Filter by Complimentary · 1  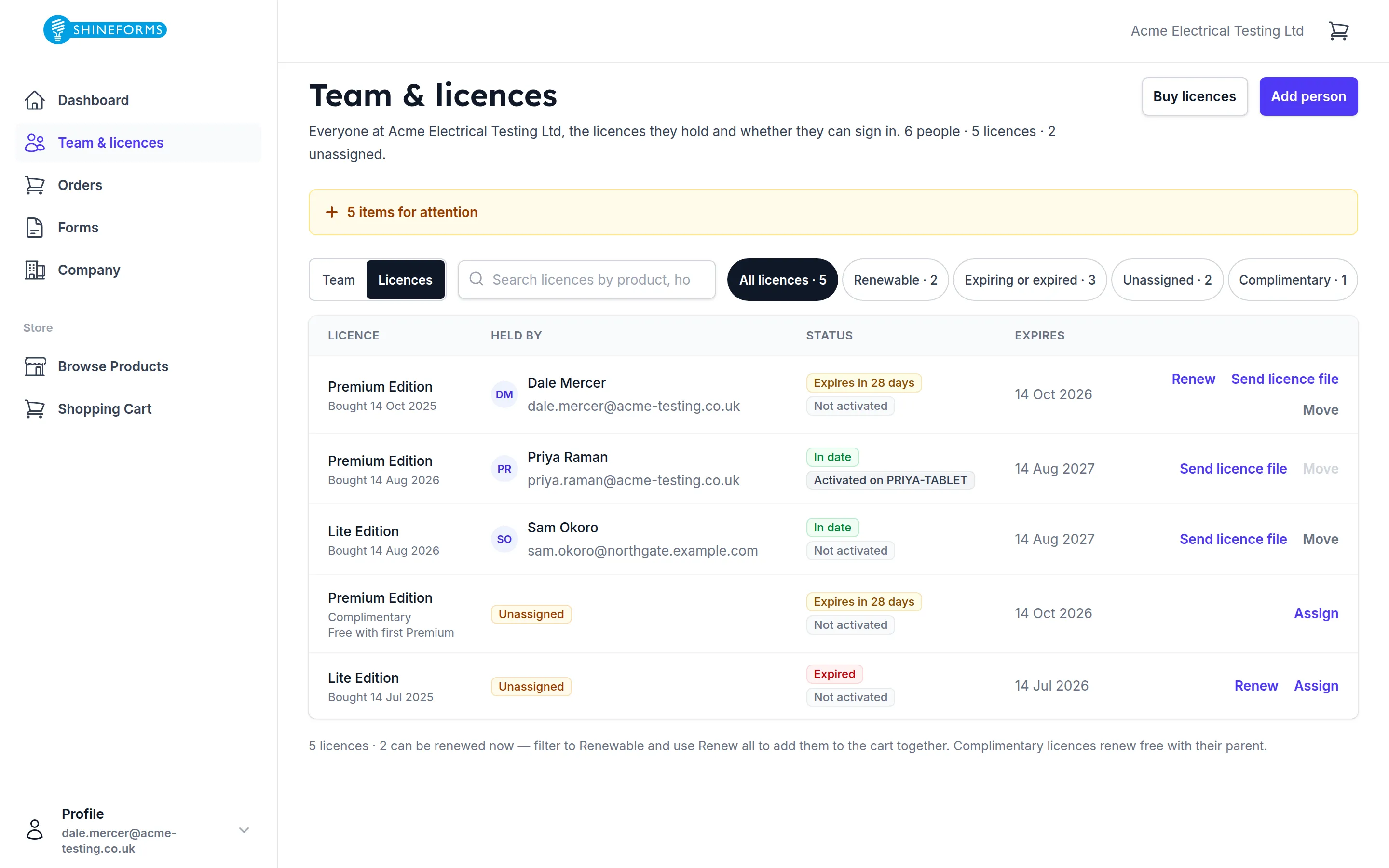tap(1293, 280)
